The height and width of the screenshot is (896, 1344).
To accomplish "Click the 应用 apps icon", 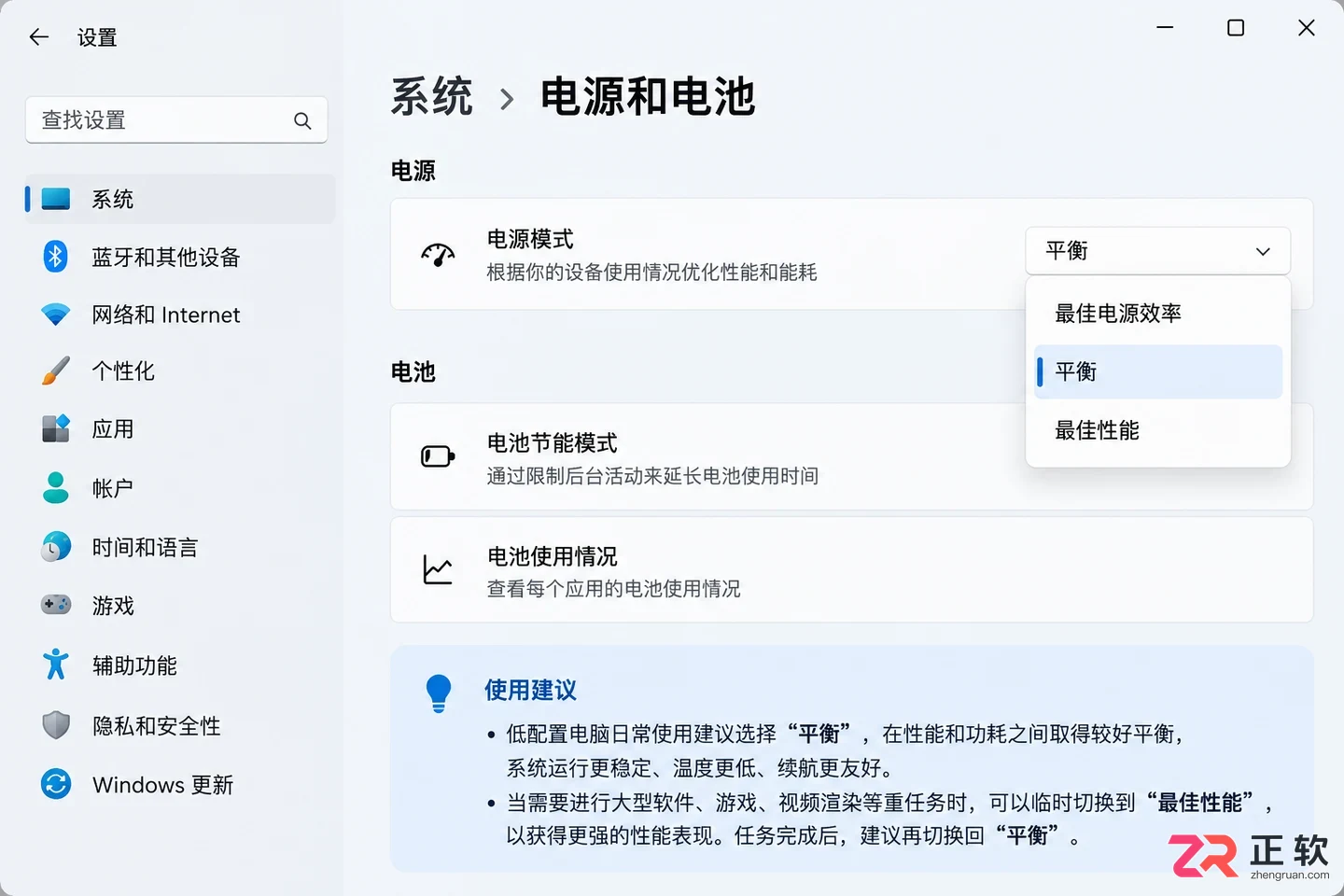I will [x=56, y=429].
